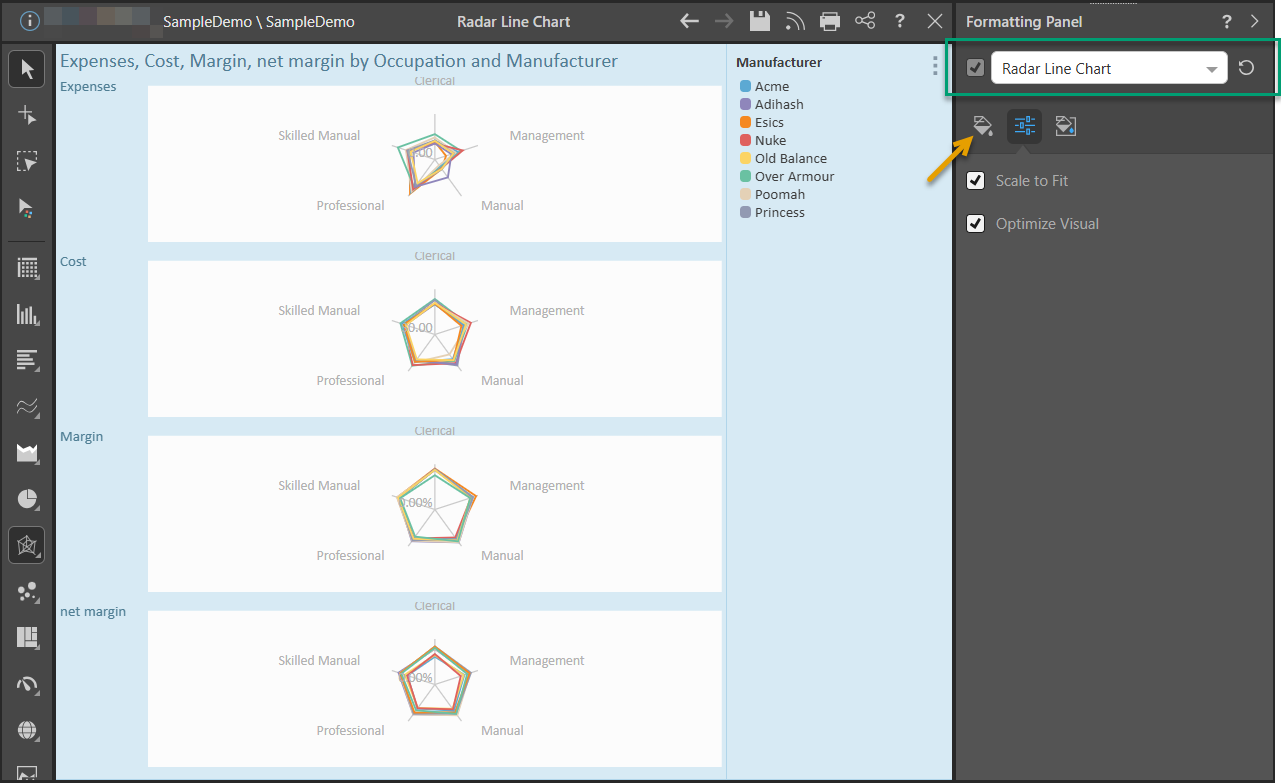Switch to the paint bucket formatting tab

(x=983, y=126)
